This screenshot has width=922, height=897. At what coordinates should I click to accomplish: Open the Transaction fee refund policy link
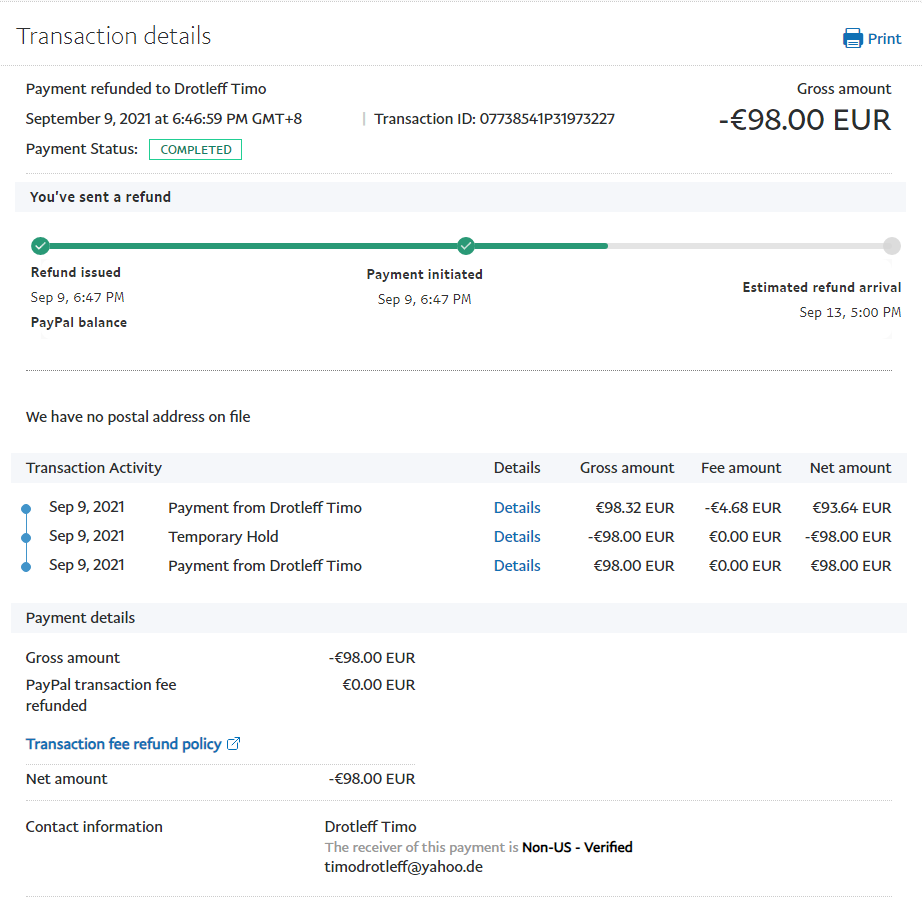click(x=123, y=744)
